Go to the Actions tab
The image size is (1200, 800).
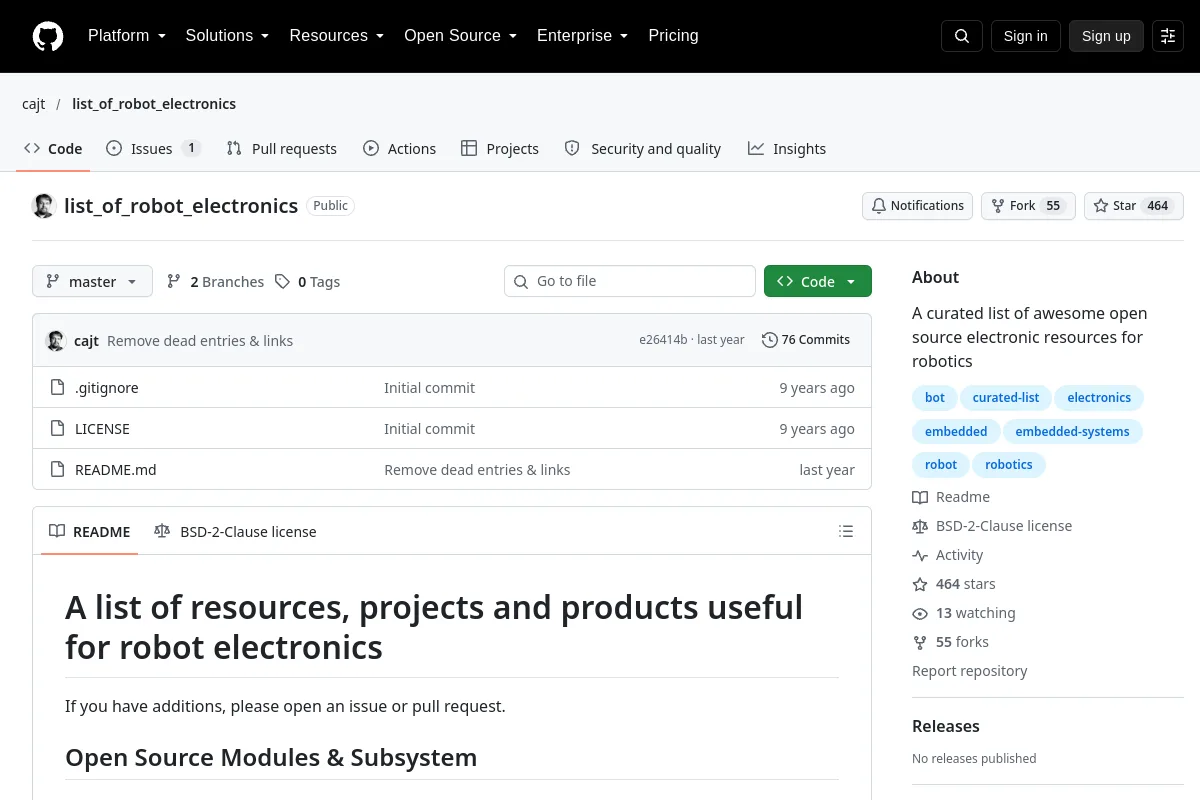[x=400, y=149]
